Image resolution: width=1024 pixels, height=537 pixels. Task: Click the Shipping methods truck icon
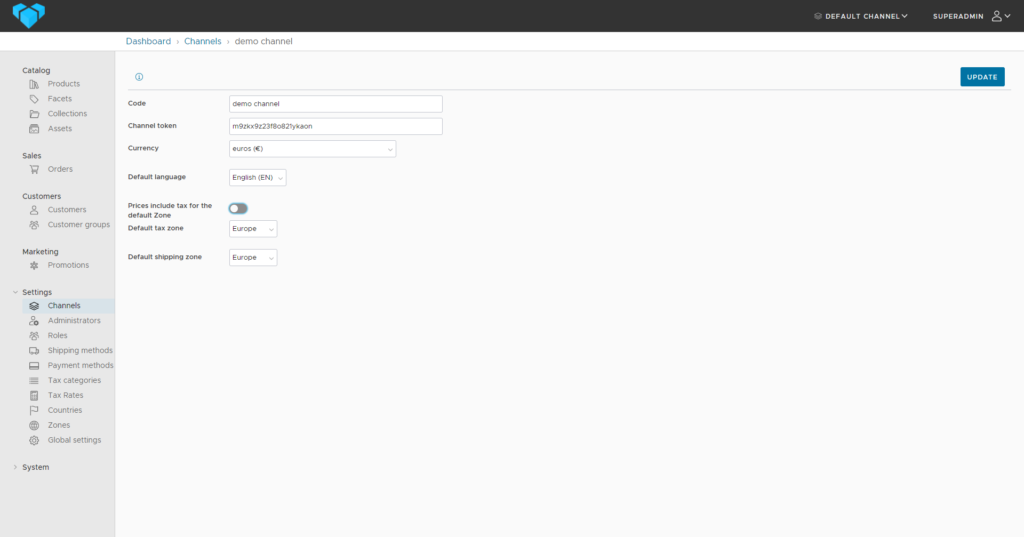point(34,351)
